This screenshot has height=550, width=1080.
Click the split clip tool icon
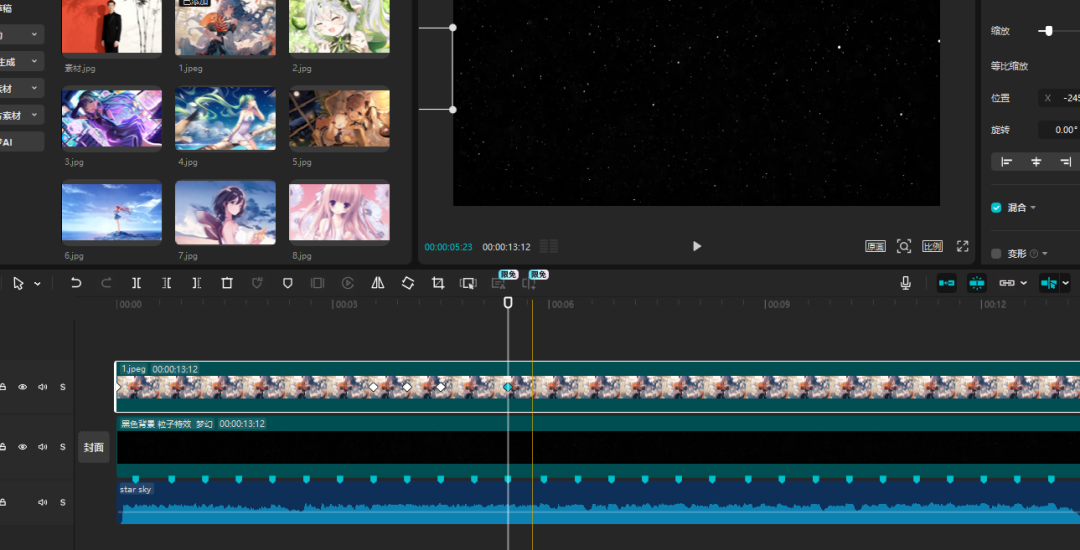click(x=137, y=283)
